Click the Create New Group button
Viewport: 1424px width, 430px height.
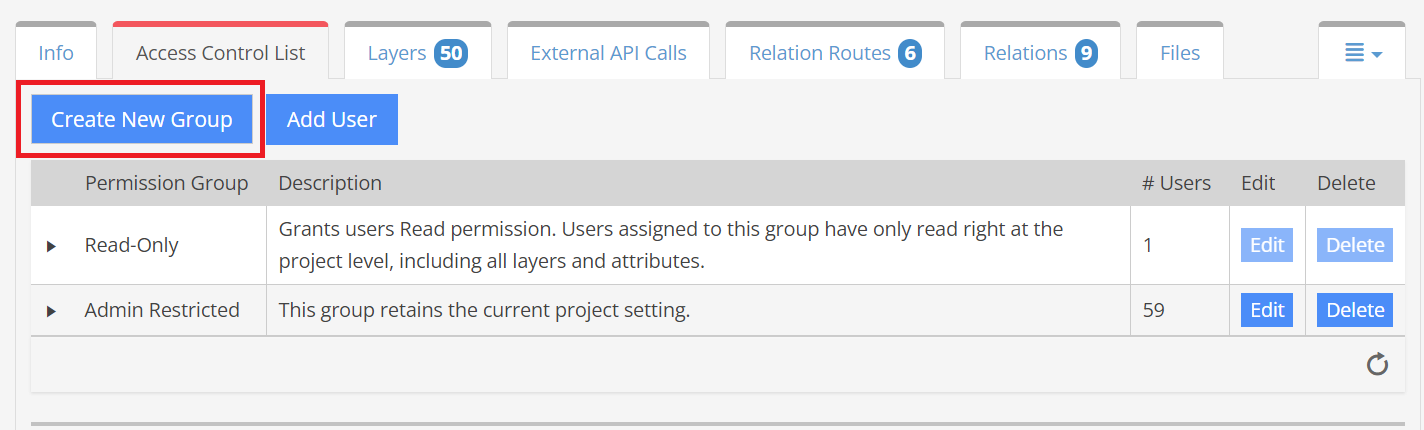click(142, 120)
